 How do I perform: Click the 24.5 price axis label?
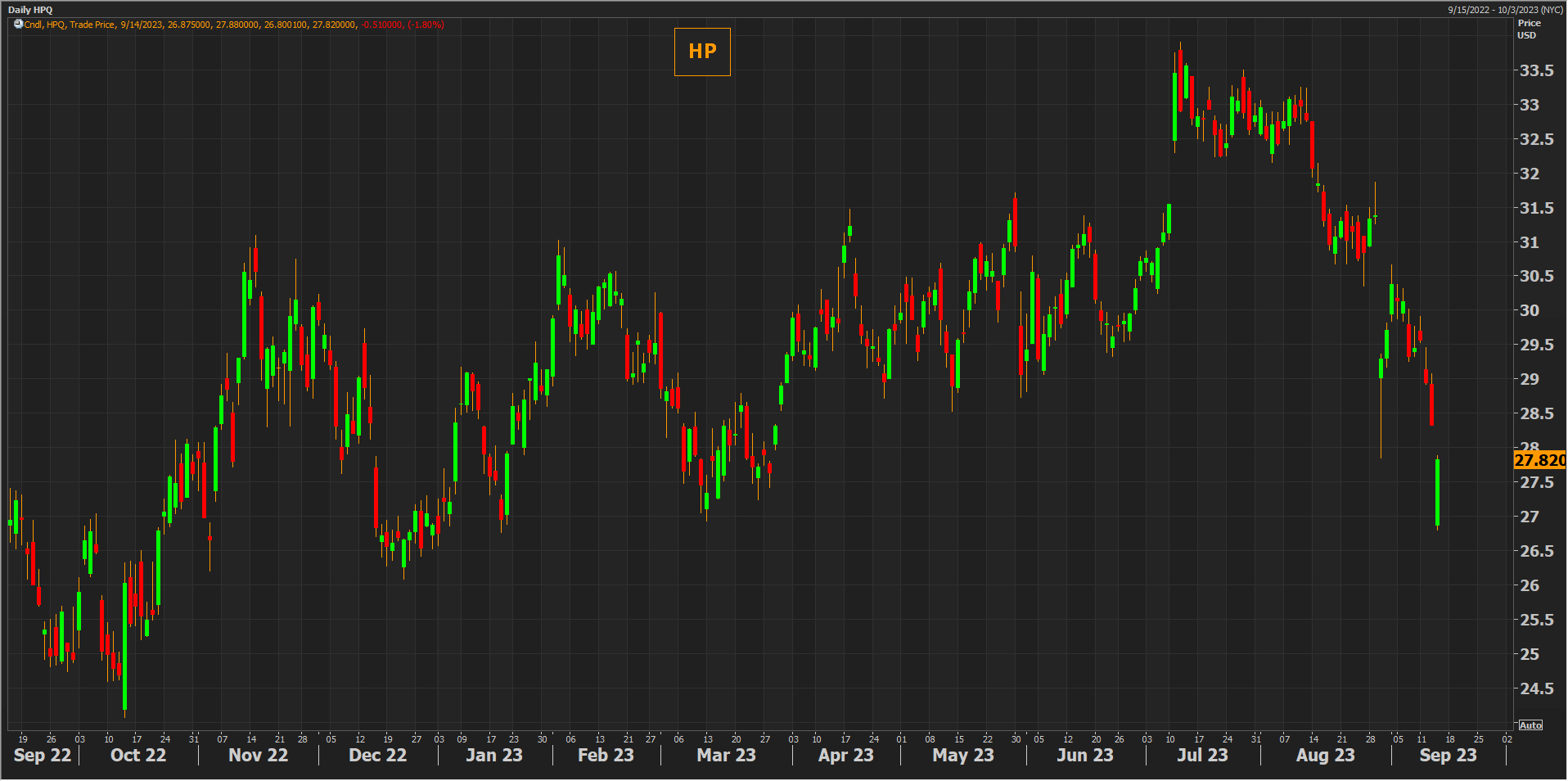tap(1536, 688)
